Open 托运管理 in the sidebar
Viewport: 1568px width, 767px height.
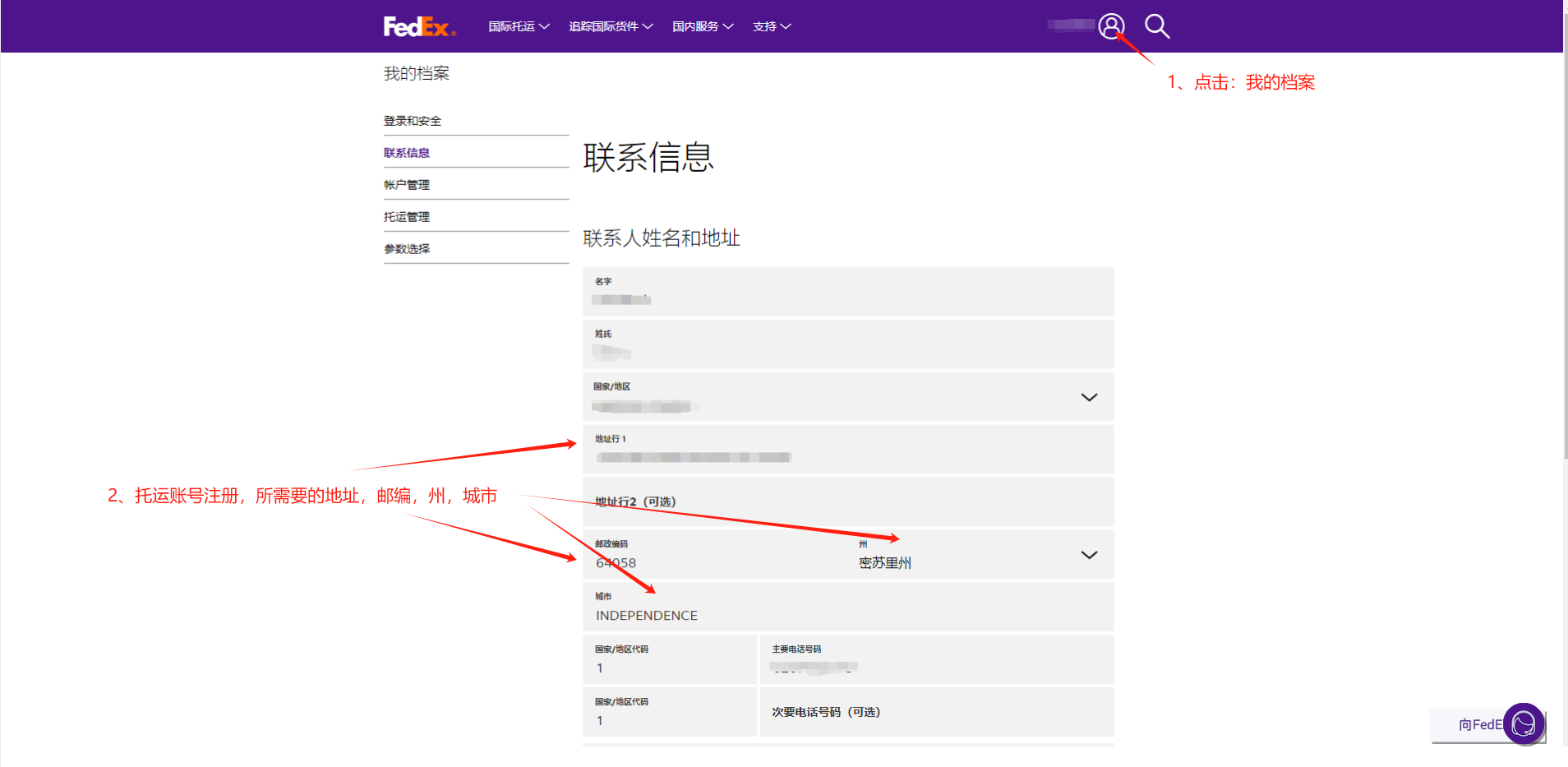pos(407,217)
